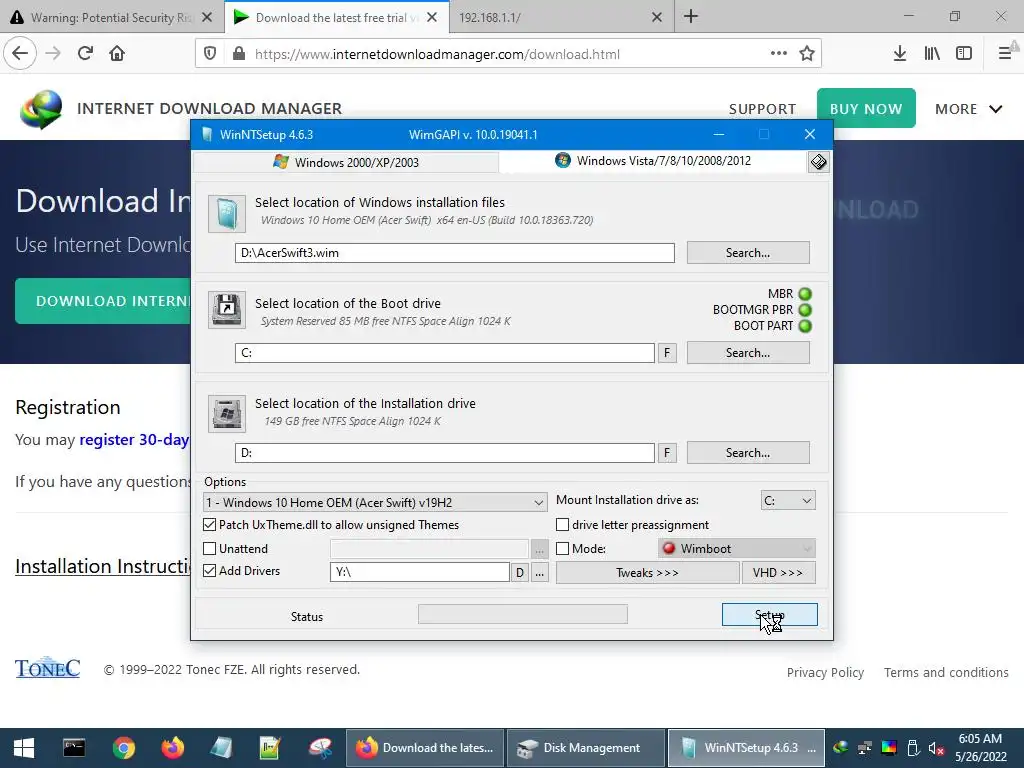Open page actions three-dot menu in address bar

click(778, 54)
